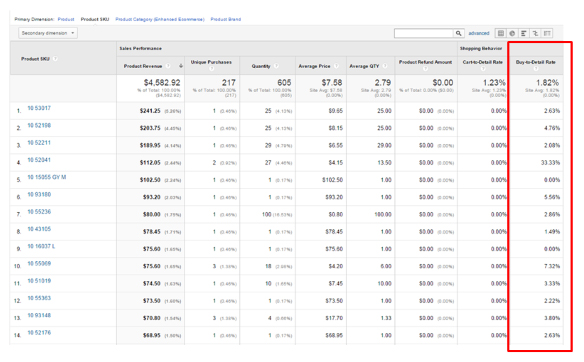Sort by Product SKU column header
Image resolution: width=584 pixels, height=362 pixels.
(35, 59)
